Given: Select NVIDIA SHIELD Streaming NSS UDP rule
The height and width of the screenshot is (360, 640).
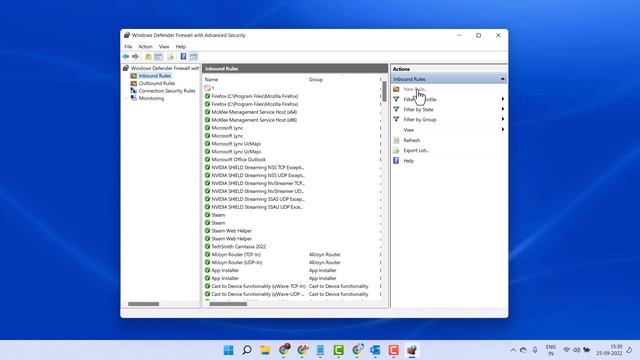Looking at the screenshot, I should pyautogui.click(x=258, y=176).
